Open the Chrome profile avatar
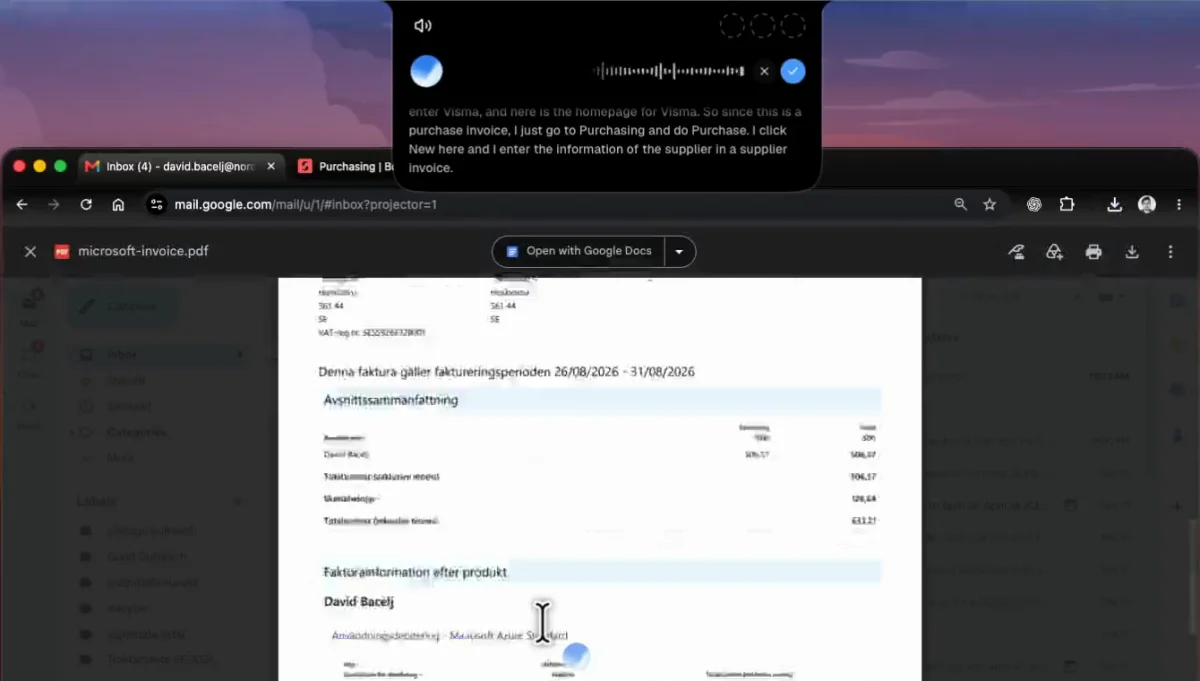 tap(1147, 204)
